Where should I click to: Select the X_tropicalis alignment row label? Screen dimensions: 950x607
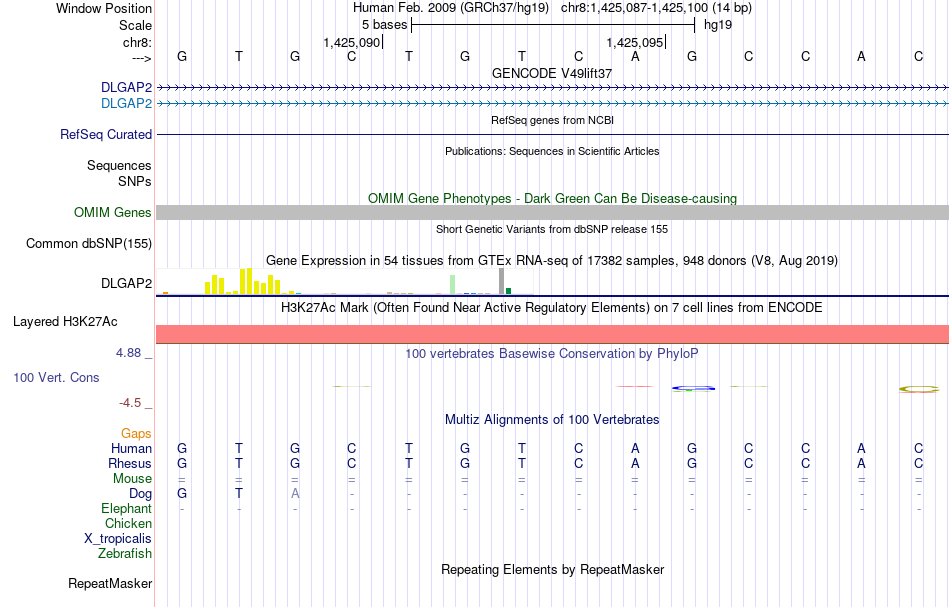coord(118,539)
